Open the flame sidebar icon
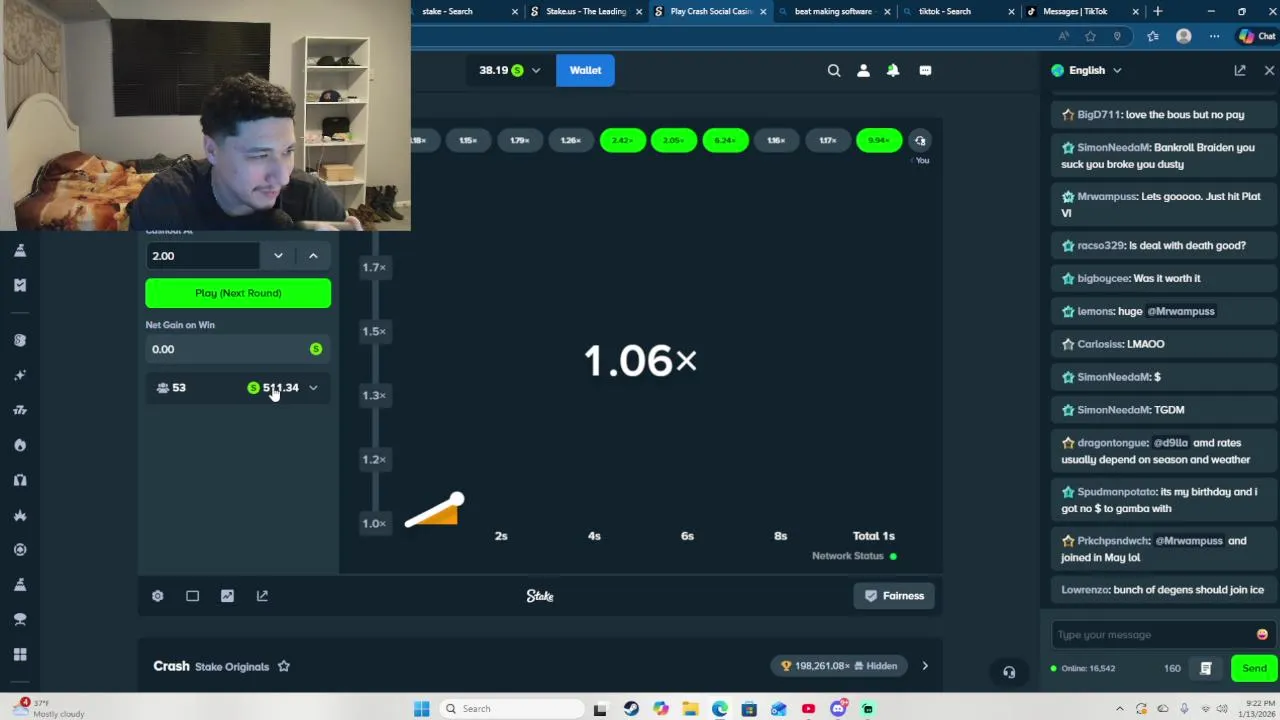Image resolution: width=1280 pixels, height=720 pixels. (x=20, y=445)
